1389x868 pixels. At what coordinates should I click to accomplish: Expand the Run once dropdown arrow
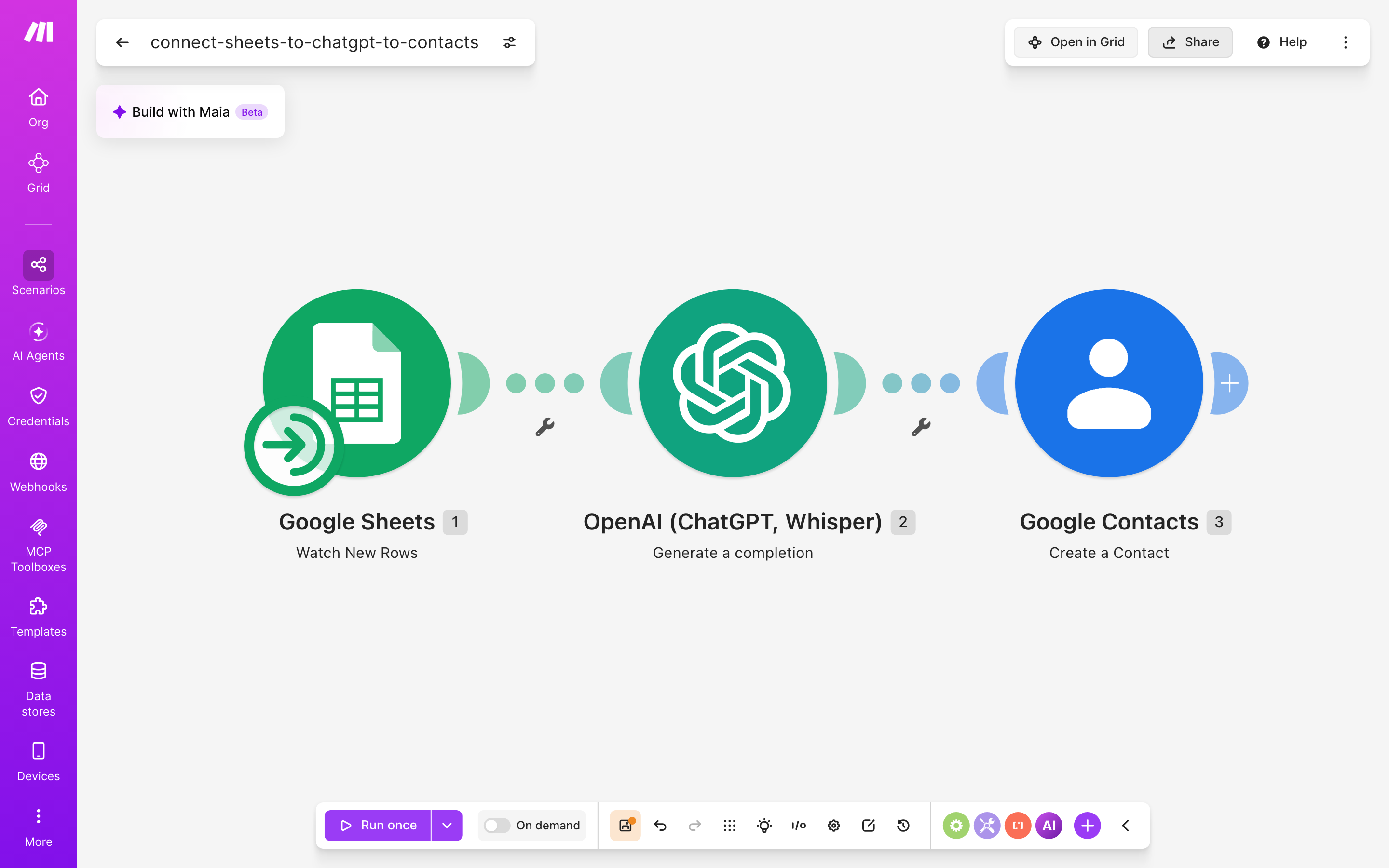click(447, 826)
